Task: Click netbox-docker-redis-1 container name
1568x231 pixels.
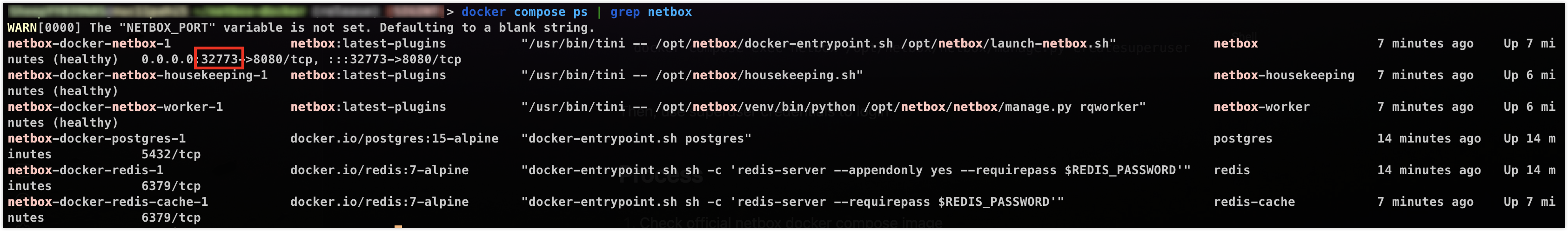Action: [85, 170]
